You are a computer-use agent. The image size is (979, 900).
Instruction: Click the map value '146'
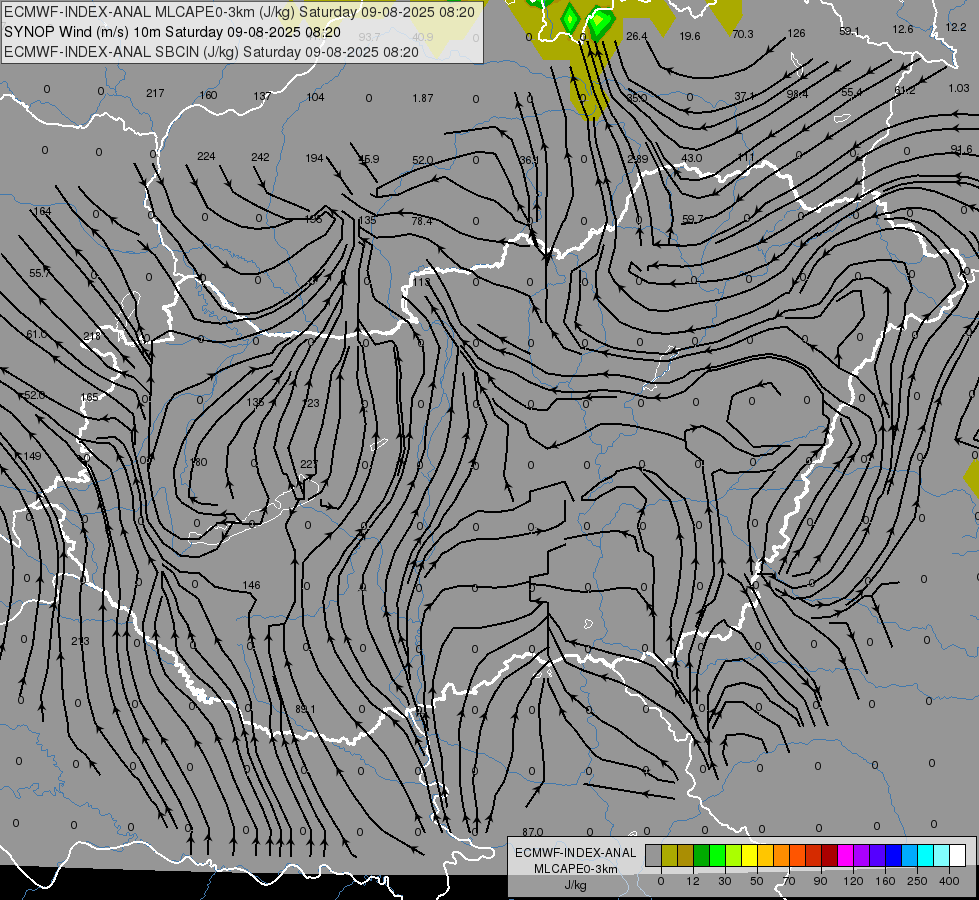(x=251, y=585)
